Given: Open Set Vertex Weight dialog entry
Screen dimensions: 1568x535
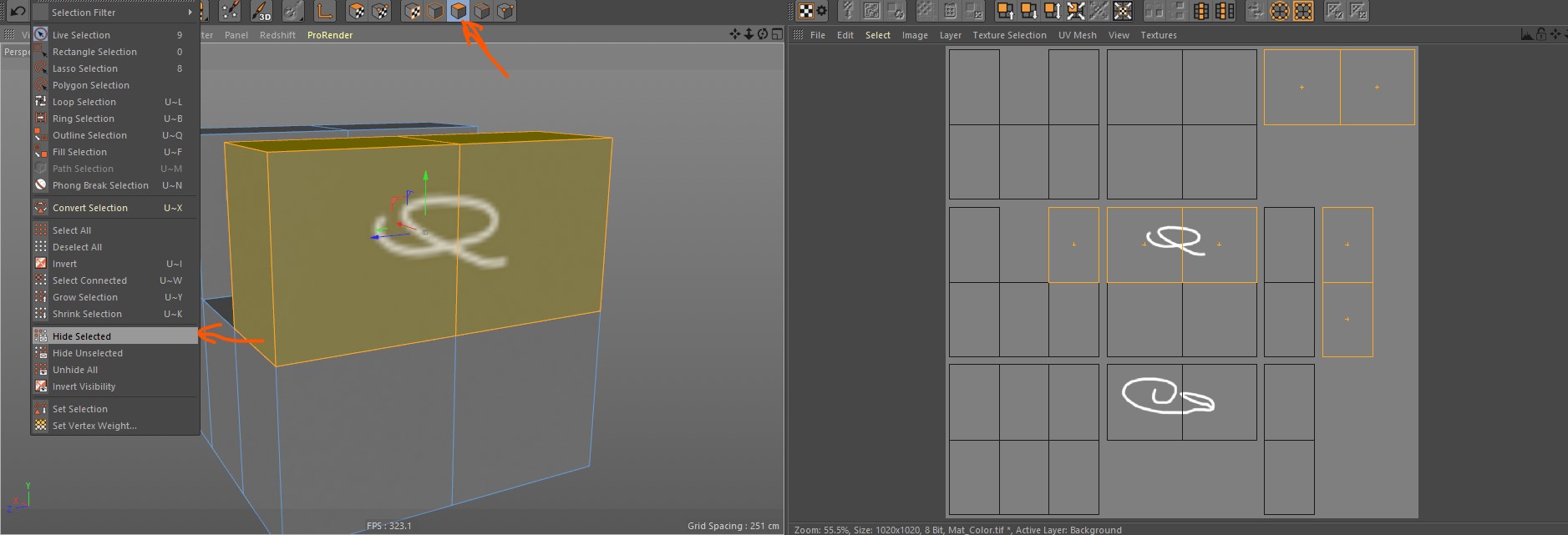Looking at the screenshot, I should [115, 426].
